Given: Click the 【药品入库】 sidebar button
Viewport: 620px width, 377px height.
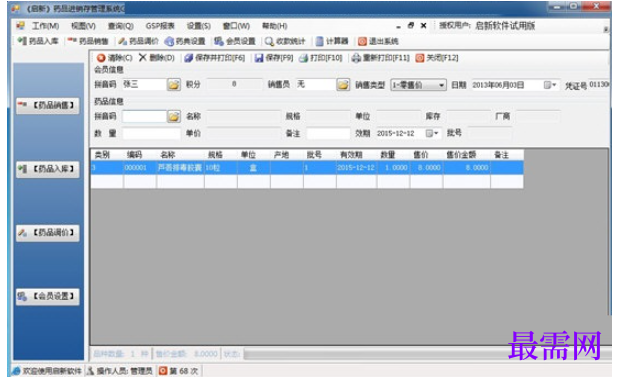Looking at the screenshot, I should point(47,169).
